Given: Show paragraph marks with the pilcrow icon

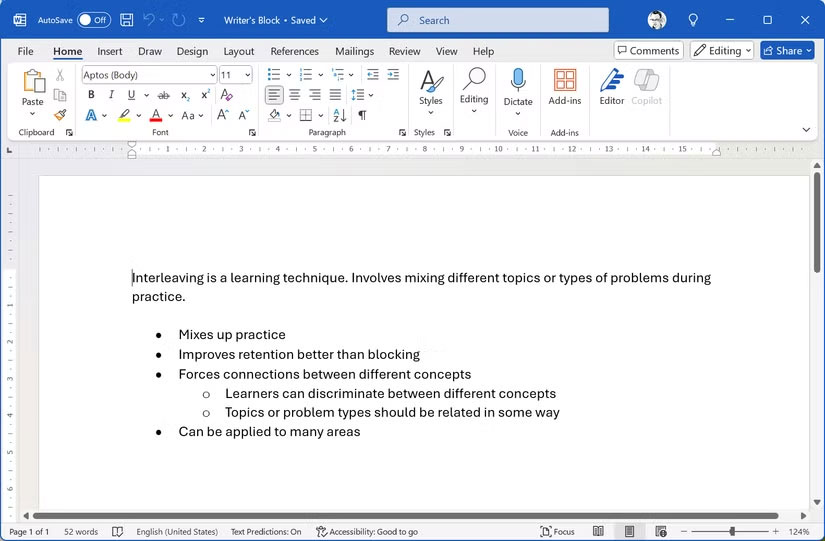Looking at the screenshot, I should [x=362, y=115].
